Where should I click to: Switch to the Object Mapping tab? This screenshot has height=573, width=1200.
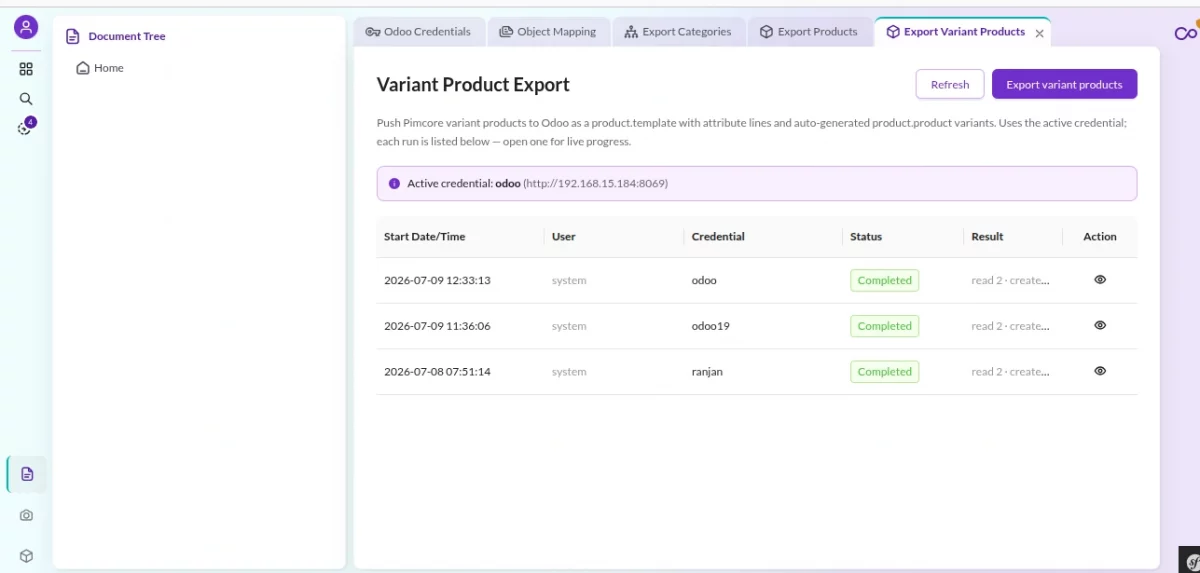[x=547, y=32]
